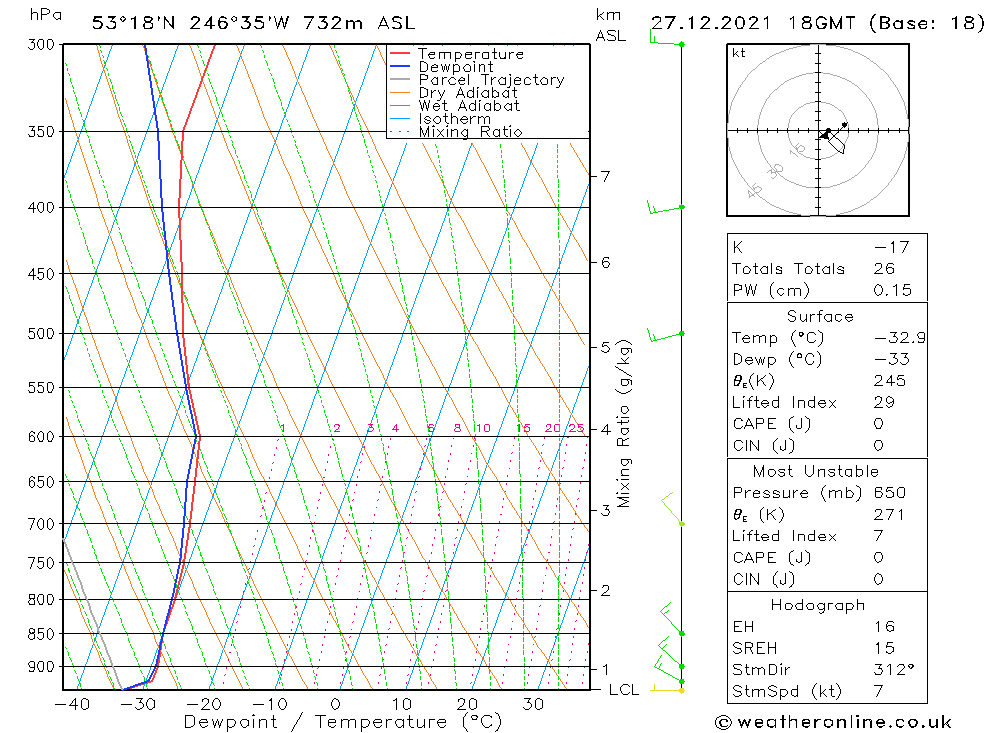Select the wind barb at 400 hPa
This screenshot has width=1000, height=733.
point(666,207)
